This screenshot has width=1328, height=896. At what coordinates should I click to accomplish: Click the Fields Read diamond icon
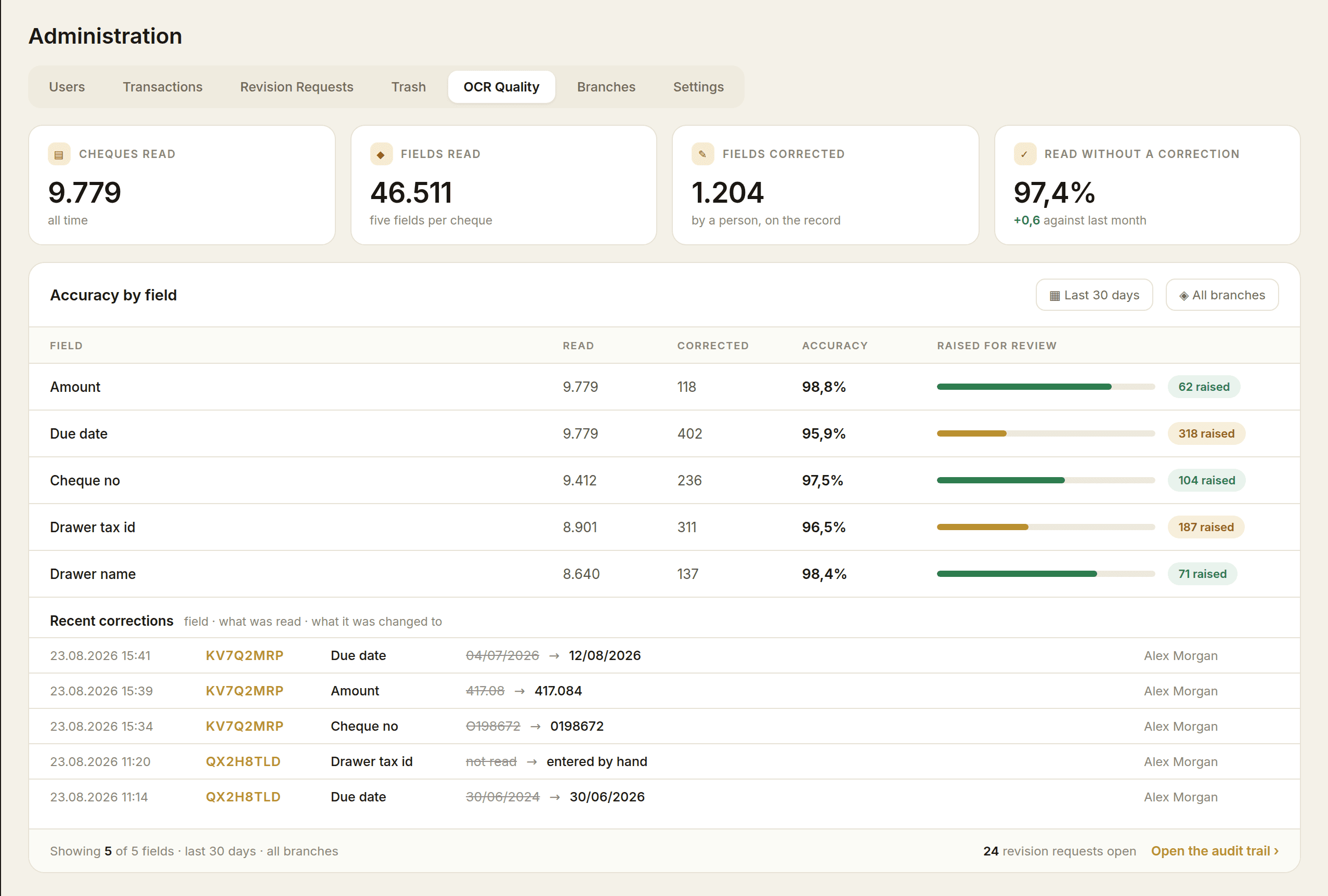tap(381, 154)
